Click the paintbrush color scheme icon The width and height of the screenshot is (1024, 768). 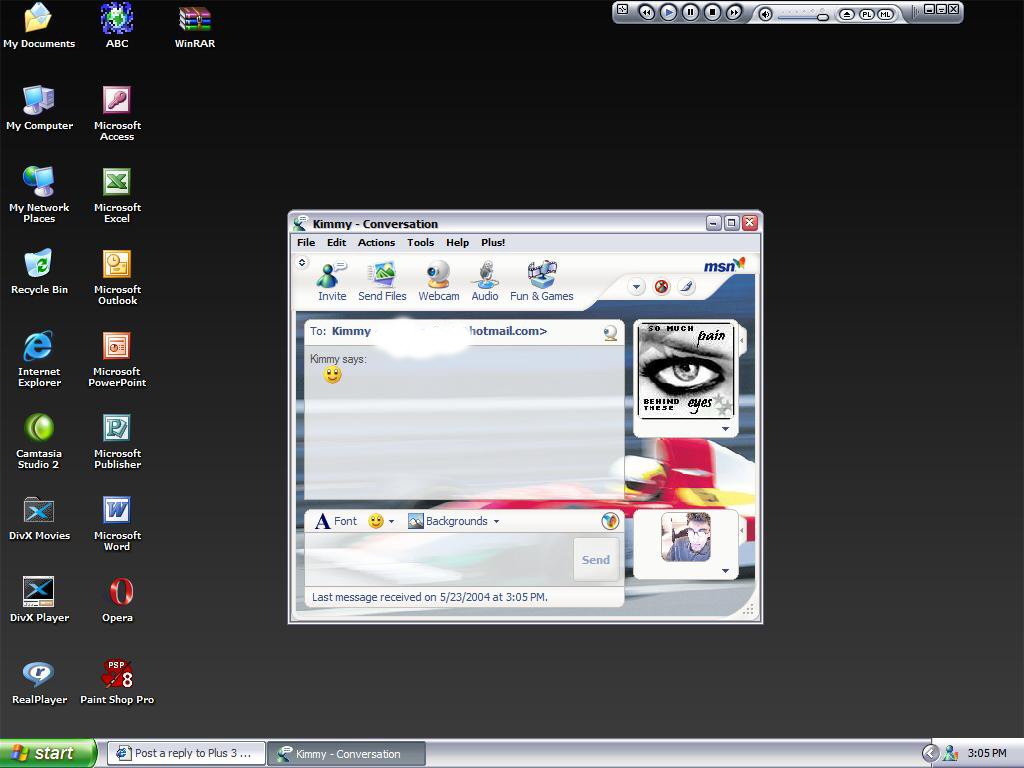point(686,287)
